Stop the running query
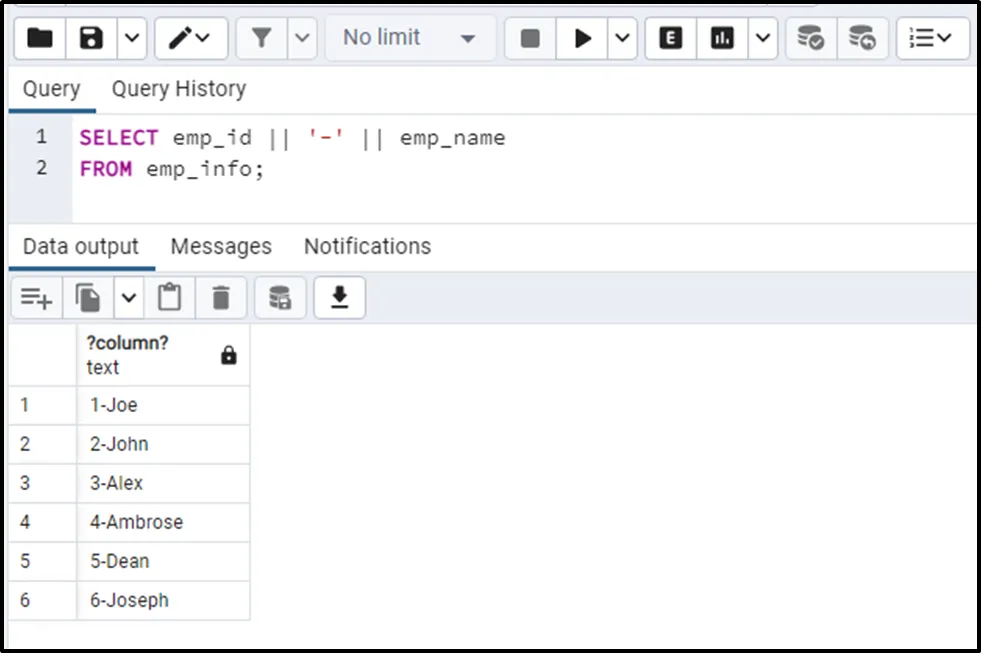 (x=530, y=38)
